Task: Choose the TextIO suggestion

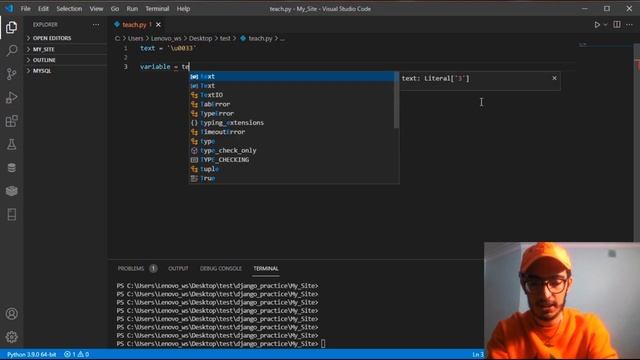Action: pyautogui.click(x=291, y=95)
